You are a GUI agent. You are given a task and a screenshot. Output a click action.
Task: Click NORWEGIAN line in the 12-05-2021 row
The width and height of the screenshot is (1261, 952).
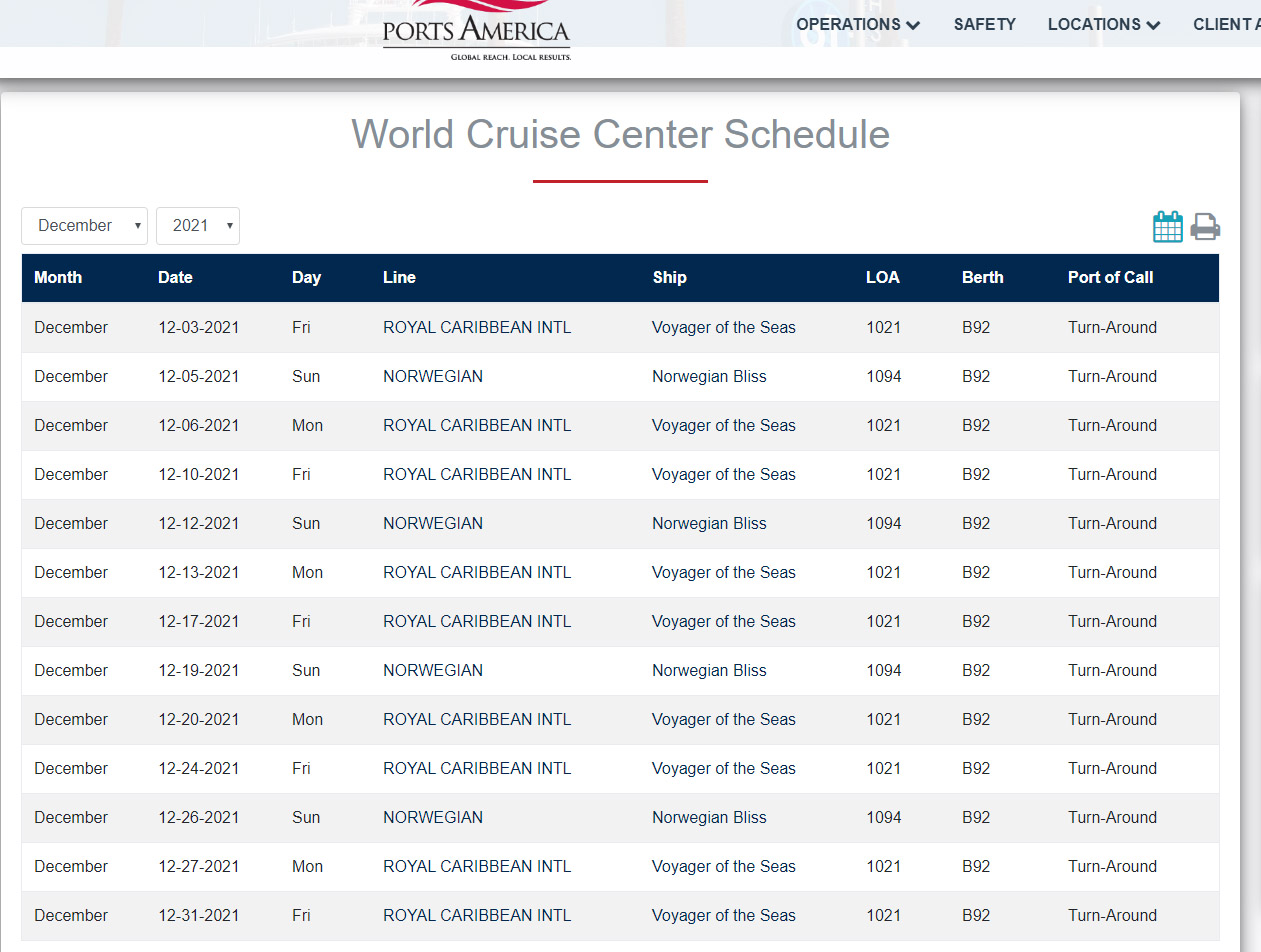[433, 376]
